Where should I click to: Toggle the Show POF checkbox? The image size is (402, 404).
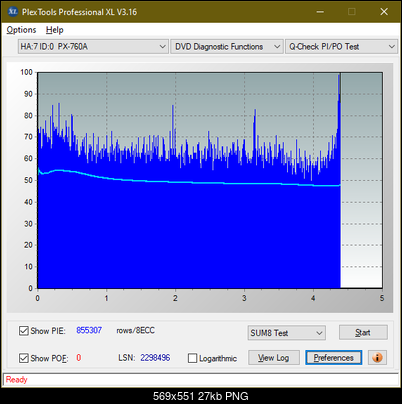point(24,358)
